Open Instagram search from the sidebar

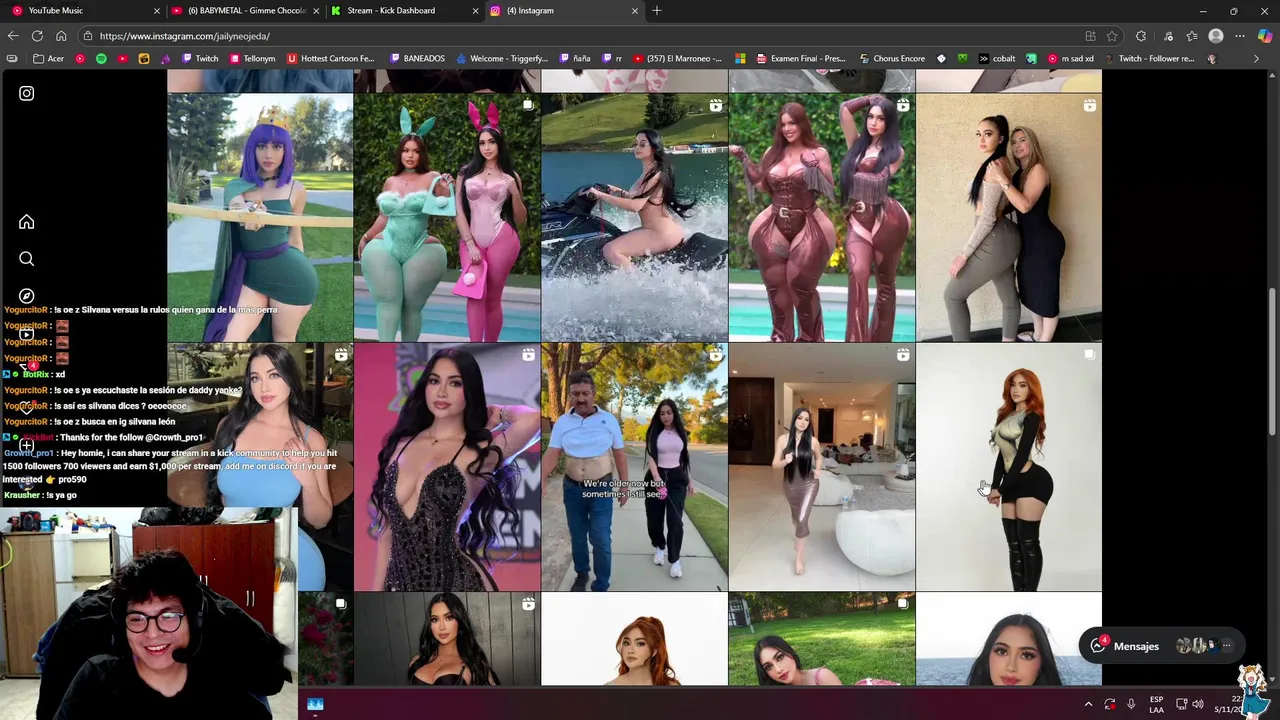[26, 259]
